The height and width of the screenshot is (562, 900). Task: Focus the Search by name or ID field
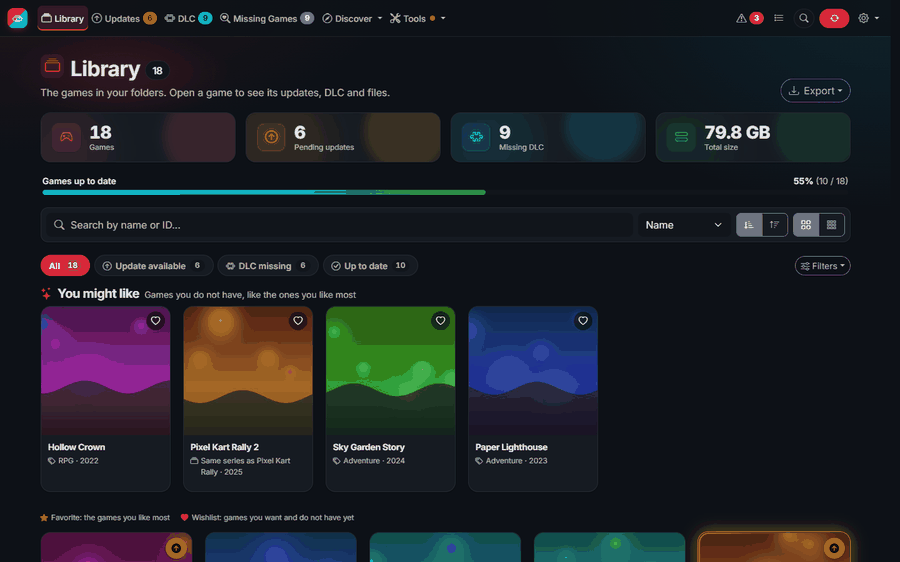coord(339,225)
